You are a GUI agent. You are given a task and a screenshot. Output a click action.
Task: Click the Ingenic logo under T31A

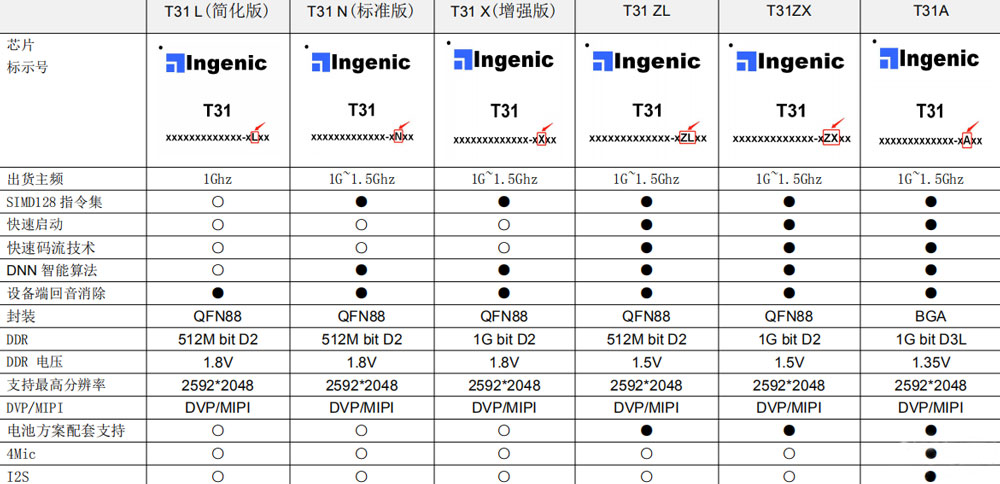929,59
